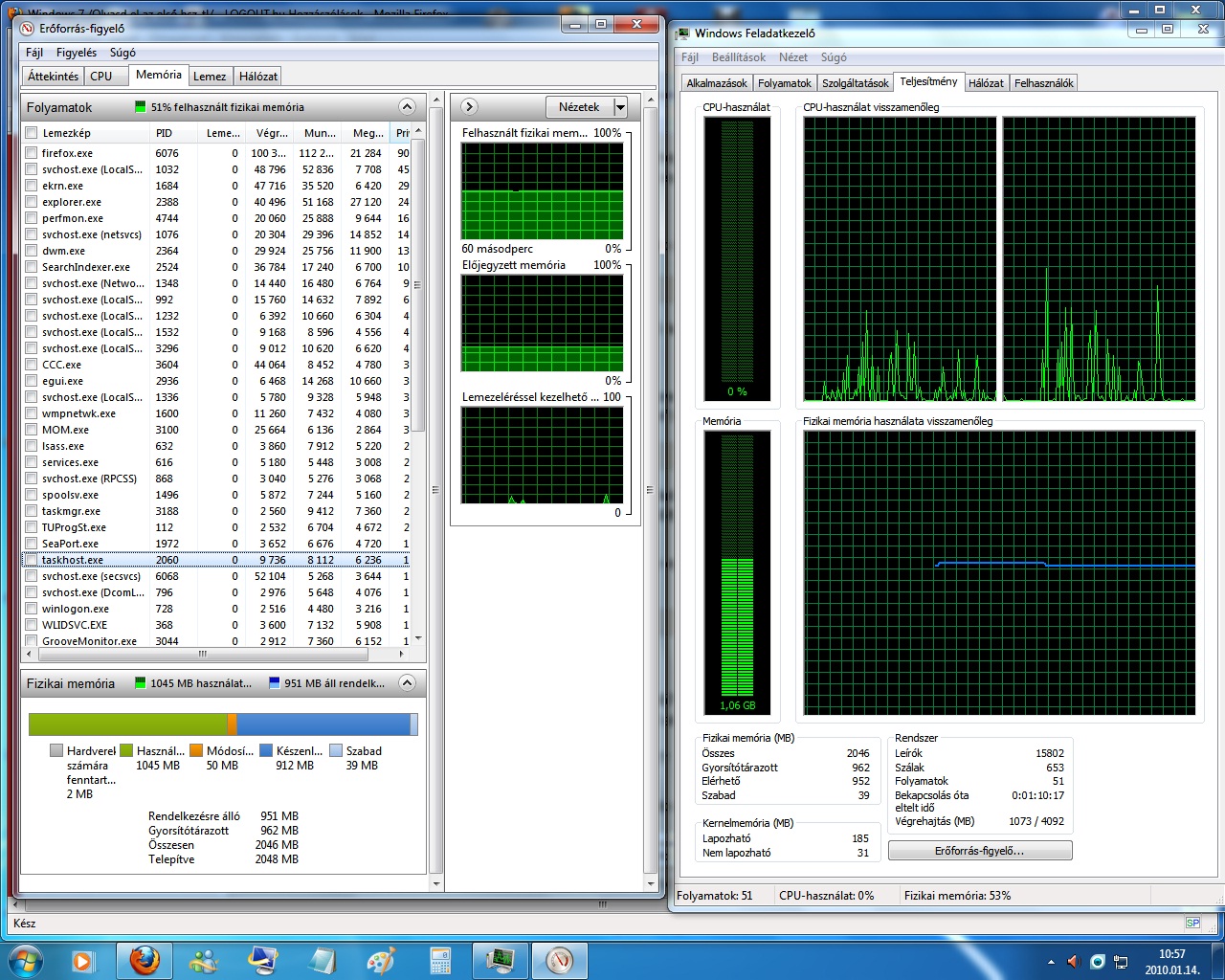Viewport: 1225px width, 980px height.
Task: Open the Windows Start menu orb
Action: tap(26, 960)
